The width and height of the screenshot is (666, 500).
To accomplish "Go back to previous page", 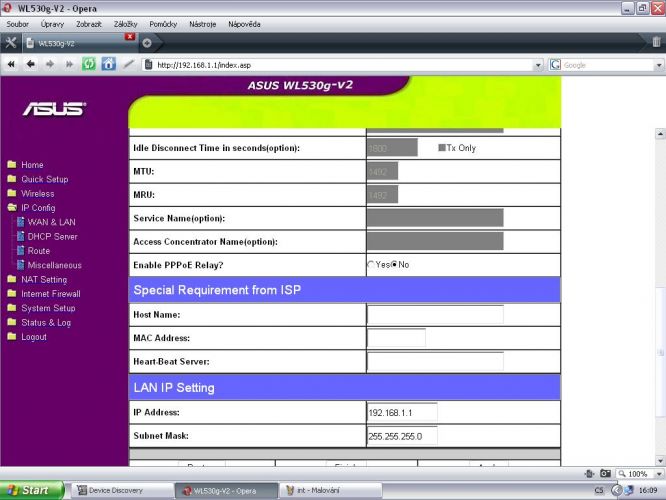I will (31, 65).
